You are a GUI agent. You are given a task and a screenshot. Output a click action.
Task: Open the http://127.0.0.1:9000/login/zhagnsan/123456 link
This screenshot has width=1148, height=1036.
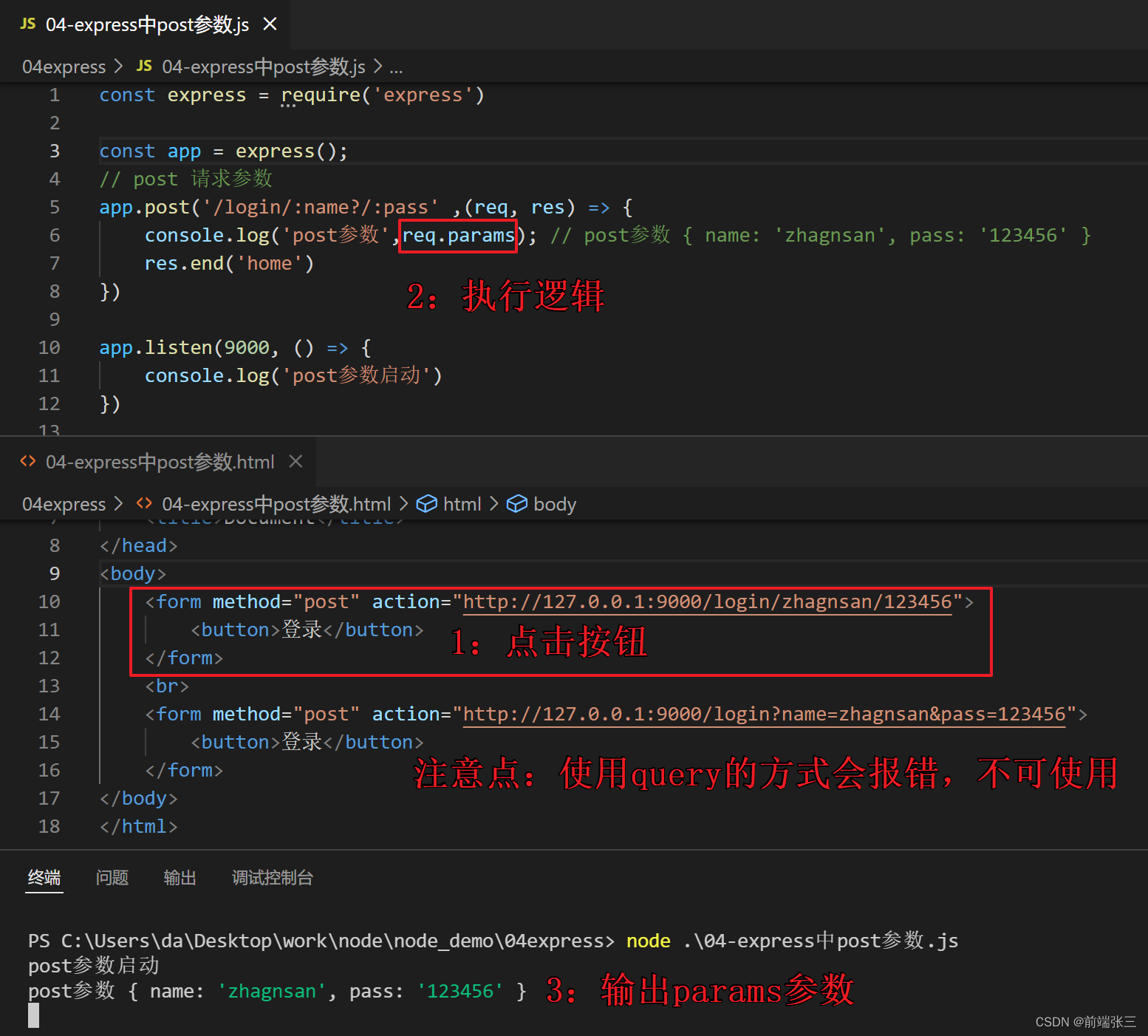[708, 602]
